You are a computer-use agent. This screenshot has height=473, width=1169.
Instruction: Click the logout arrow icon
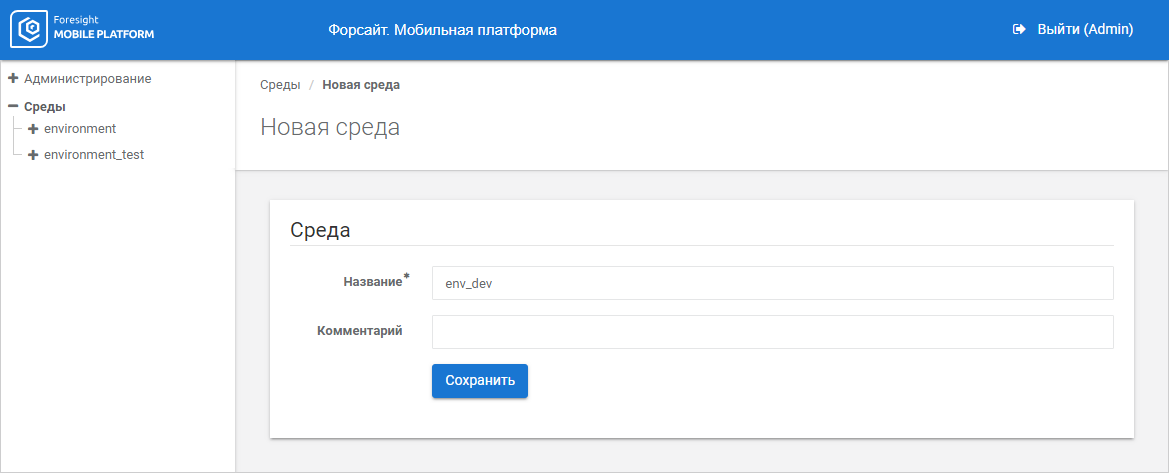tap(1019, 30)
